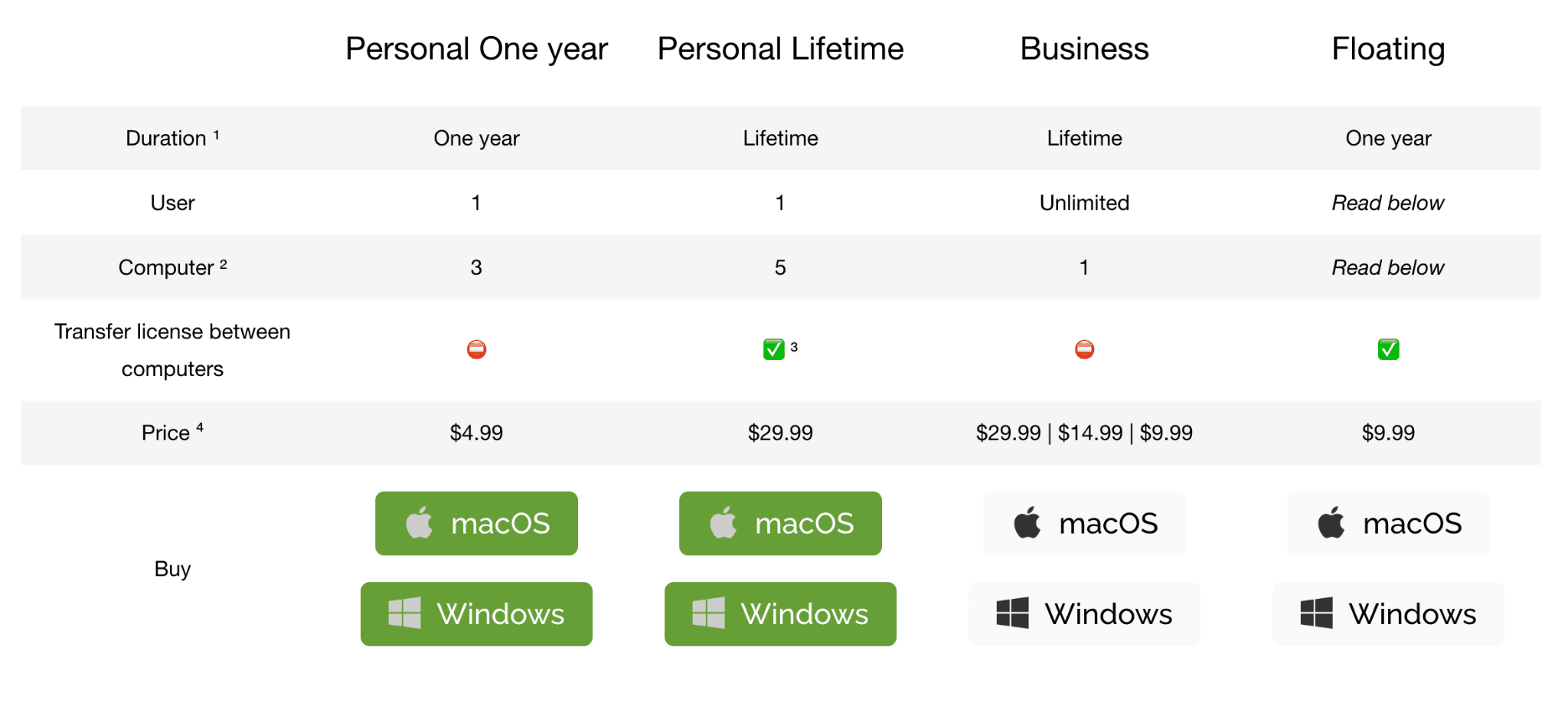Click the Personal Lifetime macOS buy button
The width and height of the screenshot is (1568, 716).
click(x=780, y=523)
